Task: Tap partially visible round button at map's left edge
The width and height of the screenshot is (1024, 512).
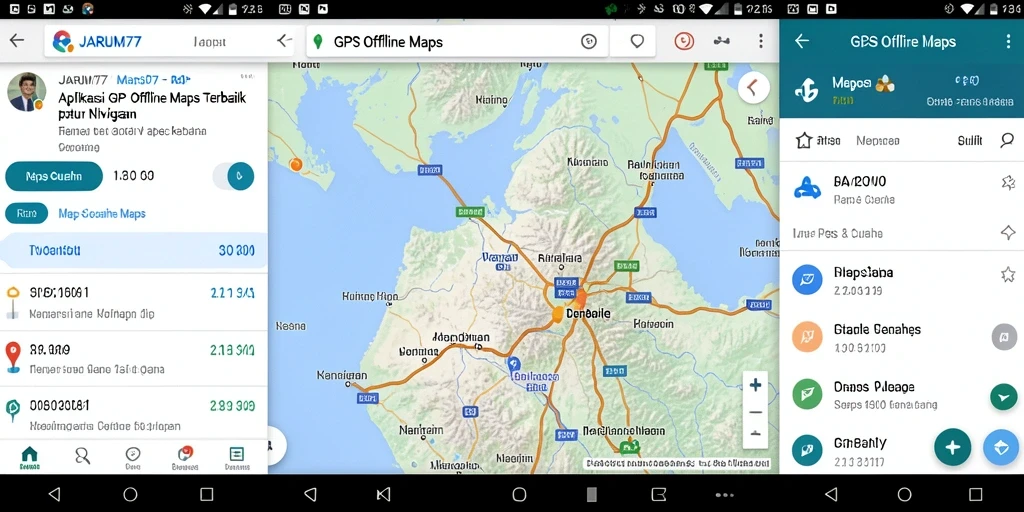Action: [x=277, y=445]
